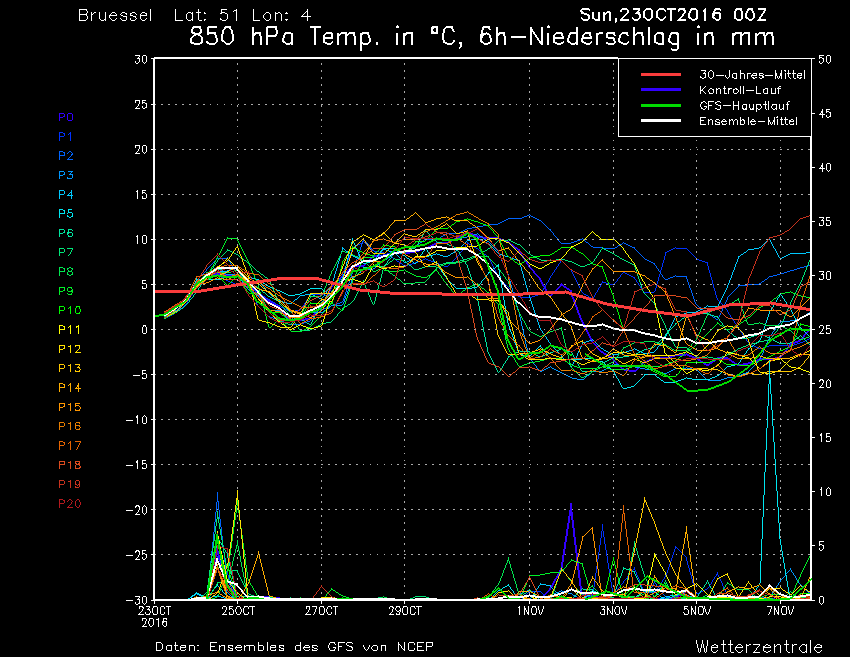
Task: Click the data source NCEP footer text
Action: pos(294,647)
